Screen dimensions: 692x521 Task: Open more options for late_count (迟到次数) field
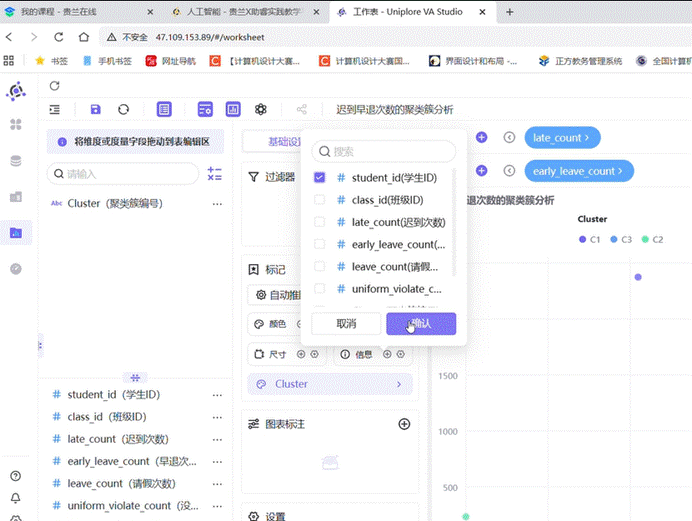pyautogui.click(x=217, y=439)
